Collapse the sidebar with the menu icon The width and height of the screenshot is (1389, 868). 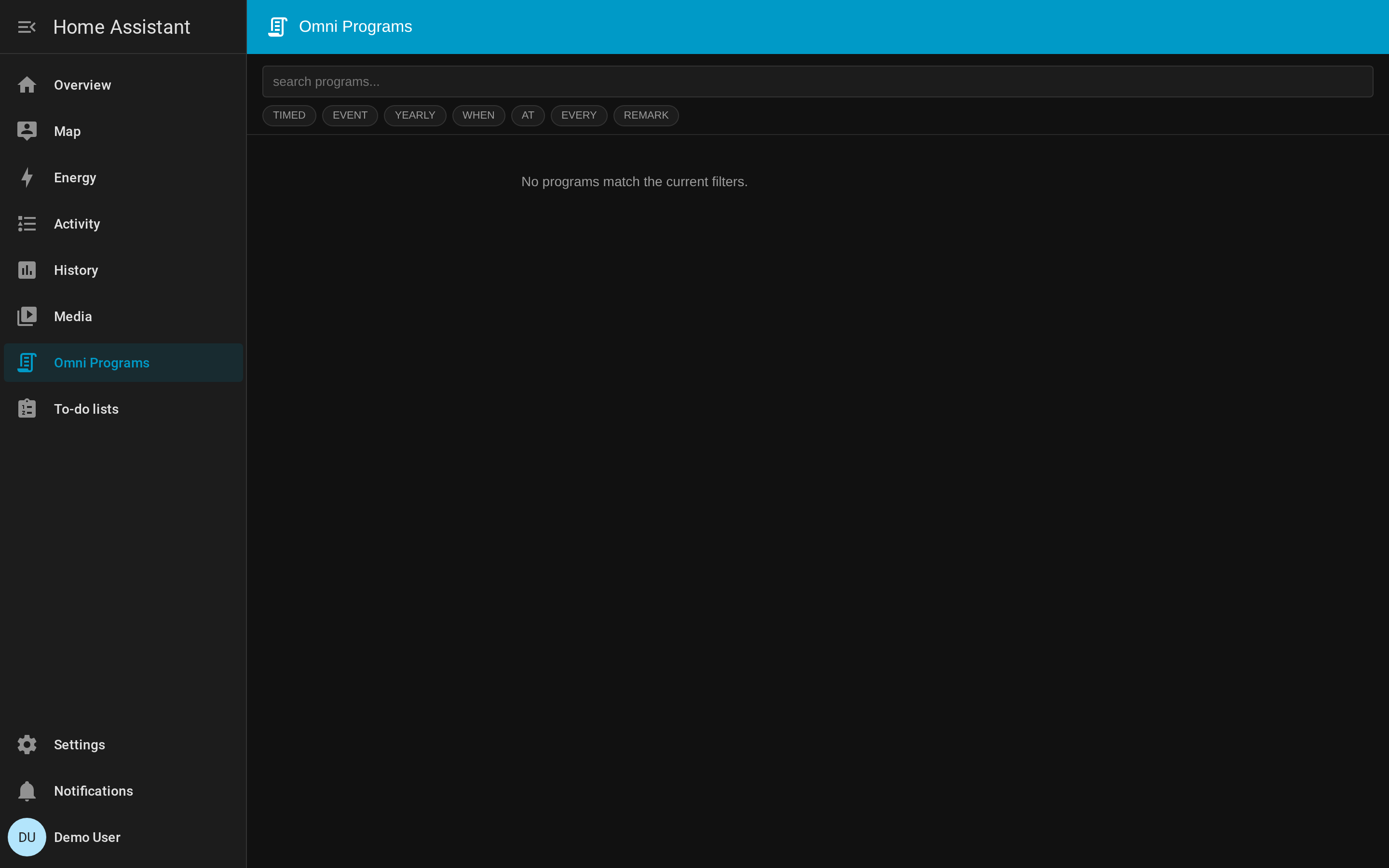point(27,27)
